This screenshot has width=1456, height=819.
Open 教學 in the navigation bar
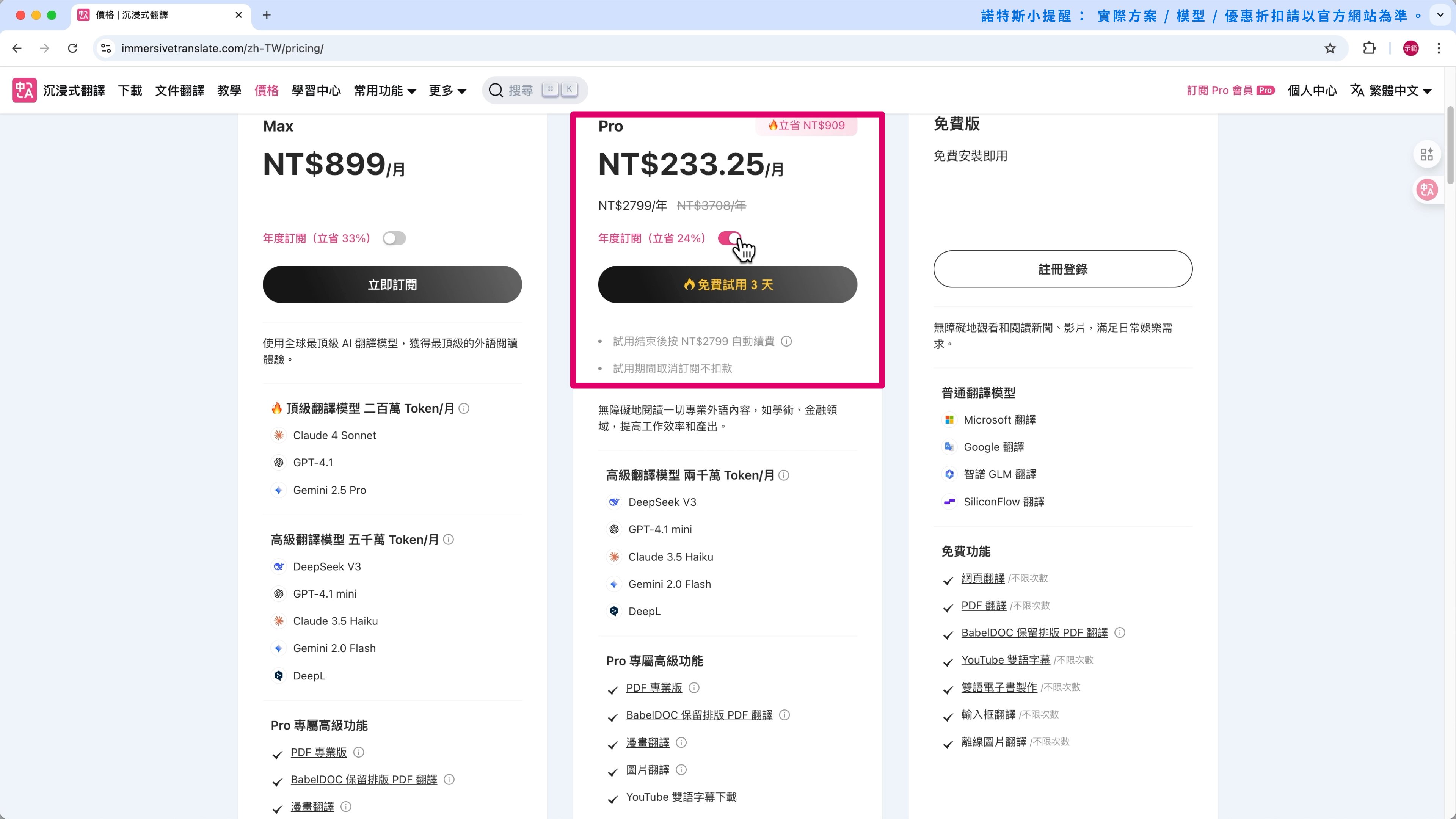[229, 91]
